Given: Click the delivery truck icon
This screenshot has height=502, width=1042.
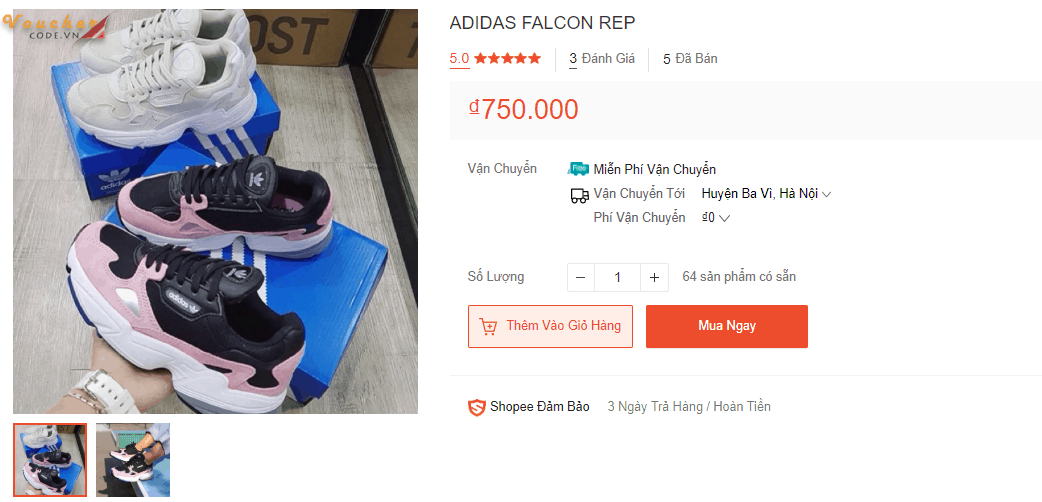Looking at the screenshot, I should [x=579, y=195].
